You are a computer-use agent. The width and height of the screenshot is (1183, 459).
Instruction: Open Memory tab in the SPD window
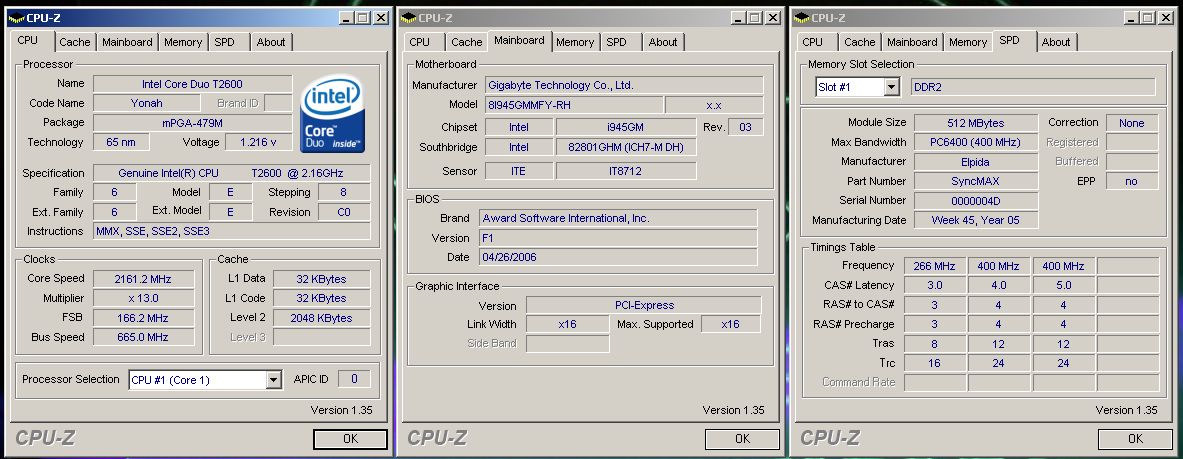(968, 42)
